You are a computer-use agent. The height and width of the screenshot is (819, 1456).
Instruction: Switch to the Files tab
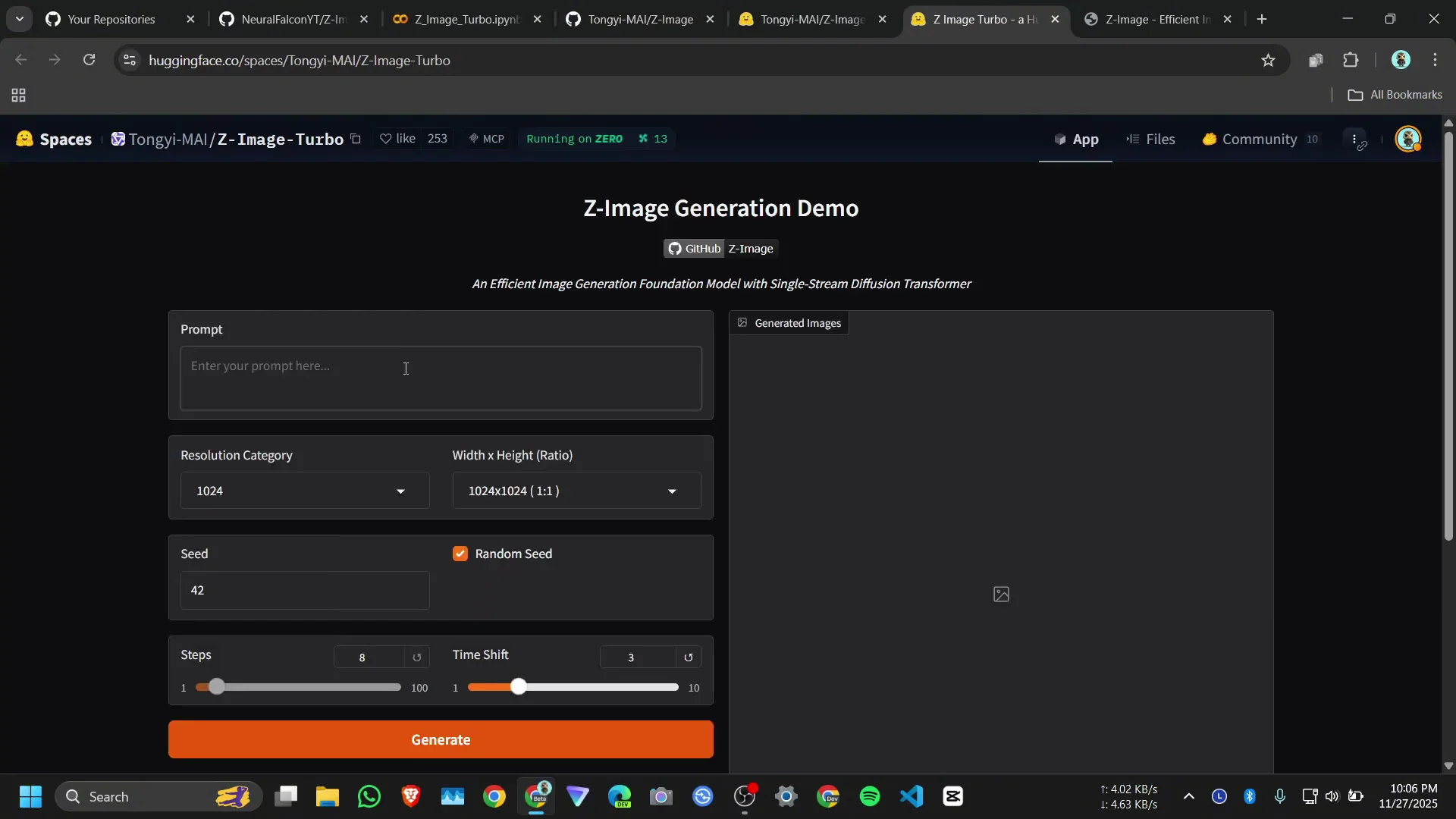click(1150, 139)
